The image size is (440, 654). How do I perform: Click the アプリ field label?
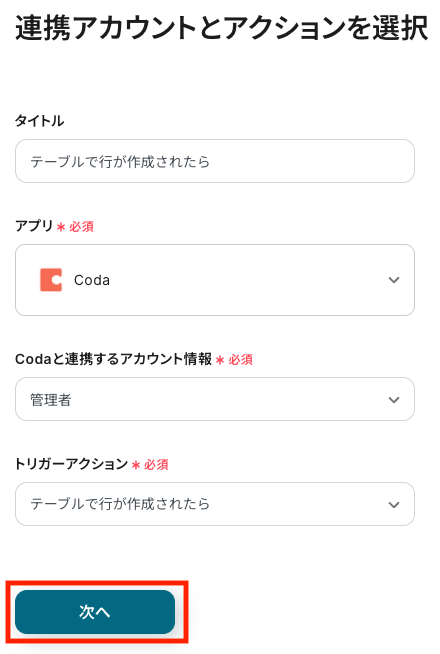point(34,226)
